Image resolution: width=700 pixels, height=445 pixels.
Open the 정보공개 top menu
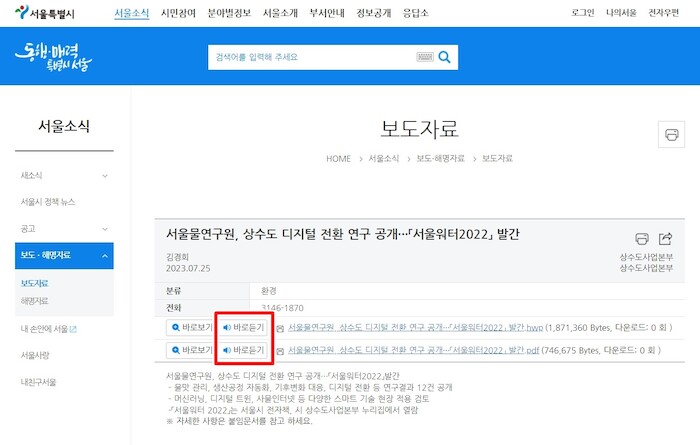[370, 13]
